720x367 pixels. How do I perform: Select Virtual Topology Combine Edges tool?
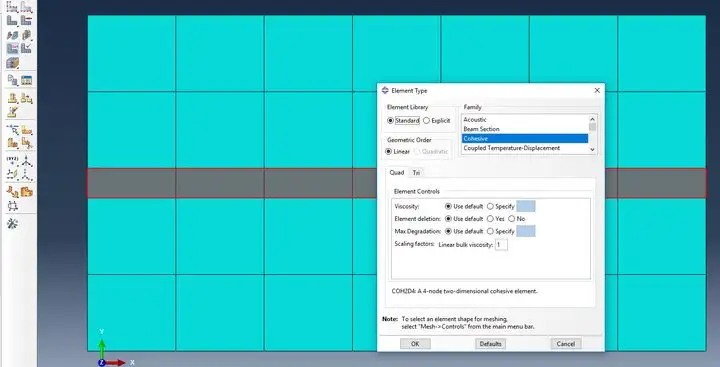pyautogui.click(x=27, y=98)
